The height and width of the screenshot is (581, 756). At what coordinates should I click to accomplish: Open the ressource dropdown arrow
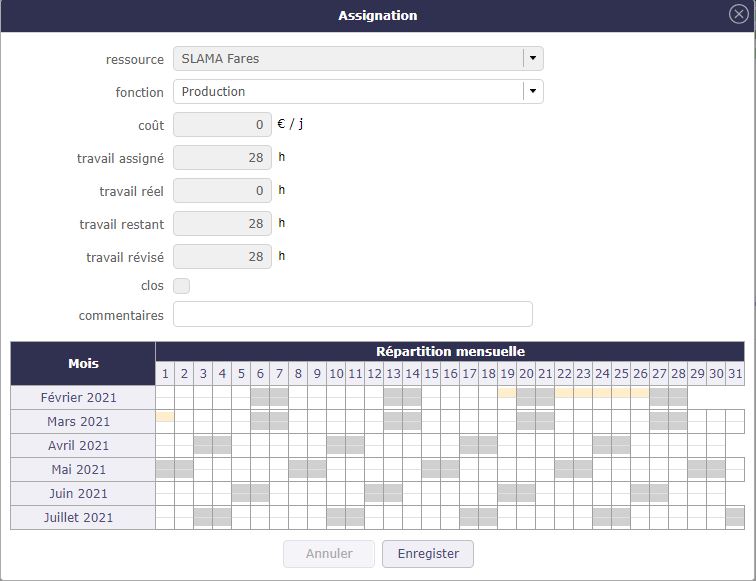(x=533, y=59)
